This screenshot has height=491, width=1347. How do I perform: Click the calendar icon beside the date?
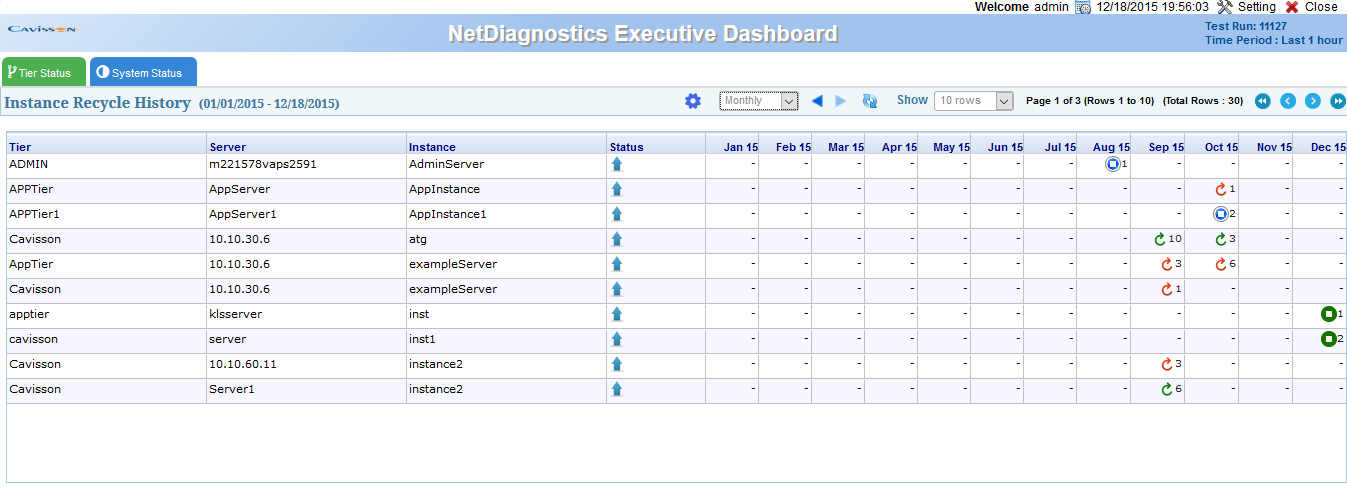[x=1083, y=7]
